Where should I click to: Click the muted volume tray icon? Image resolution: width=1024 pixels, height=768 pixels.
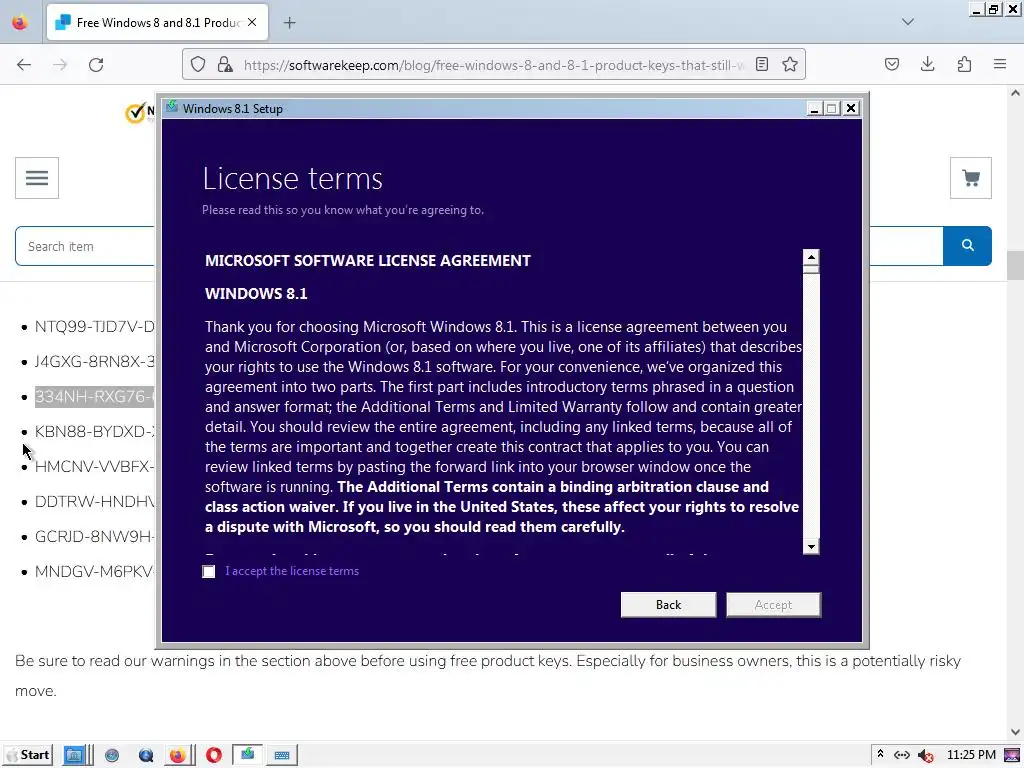[x=925, y=756]
